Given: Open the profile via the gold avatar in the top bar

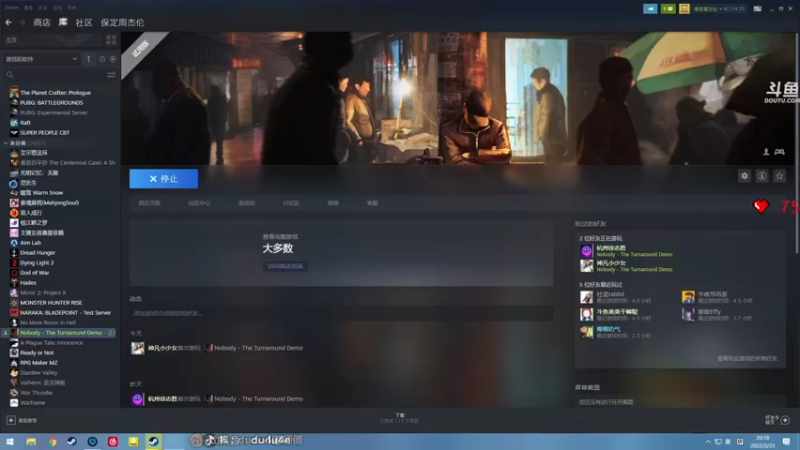Looking at the screenshot, I should (x=684, y=9).
